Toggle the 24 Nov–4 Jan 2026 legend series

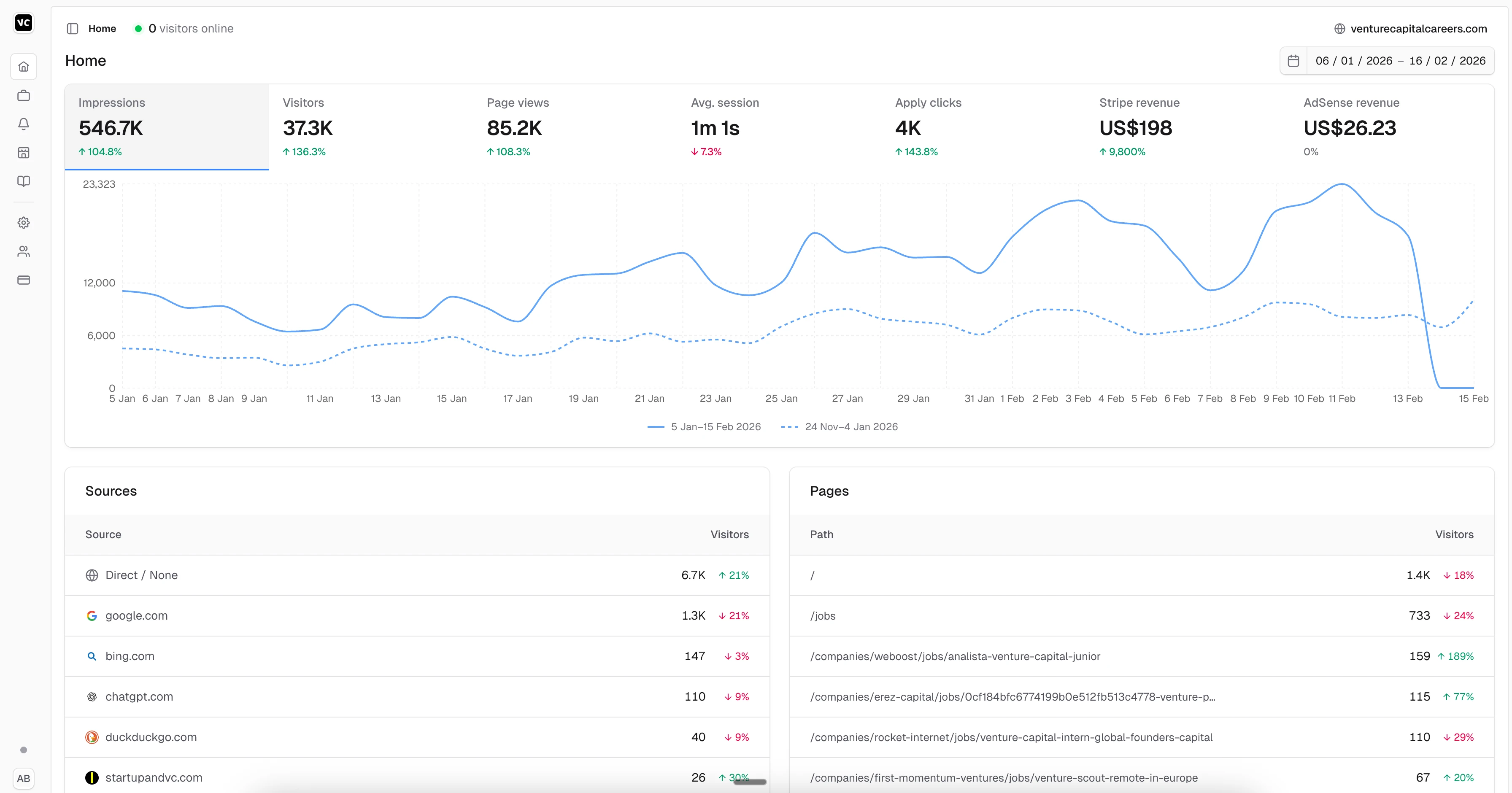(840, 427)
